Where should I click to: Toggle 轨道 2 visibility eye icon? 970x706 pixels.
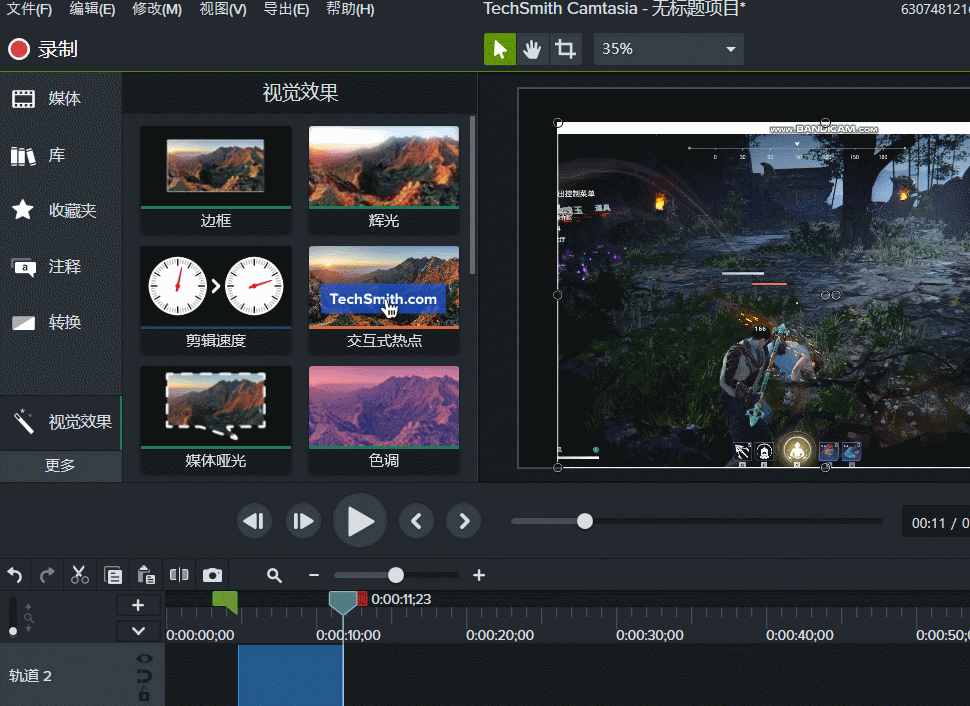pos(144,659)
